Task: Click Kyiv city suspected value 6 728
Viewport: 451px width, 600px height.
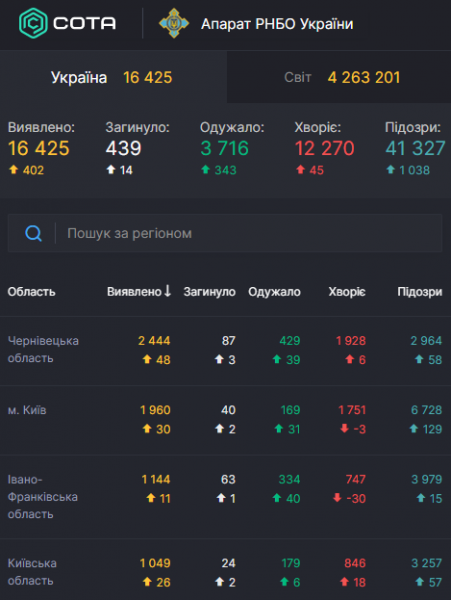Action: tap(427, 410)
